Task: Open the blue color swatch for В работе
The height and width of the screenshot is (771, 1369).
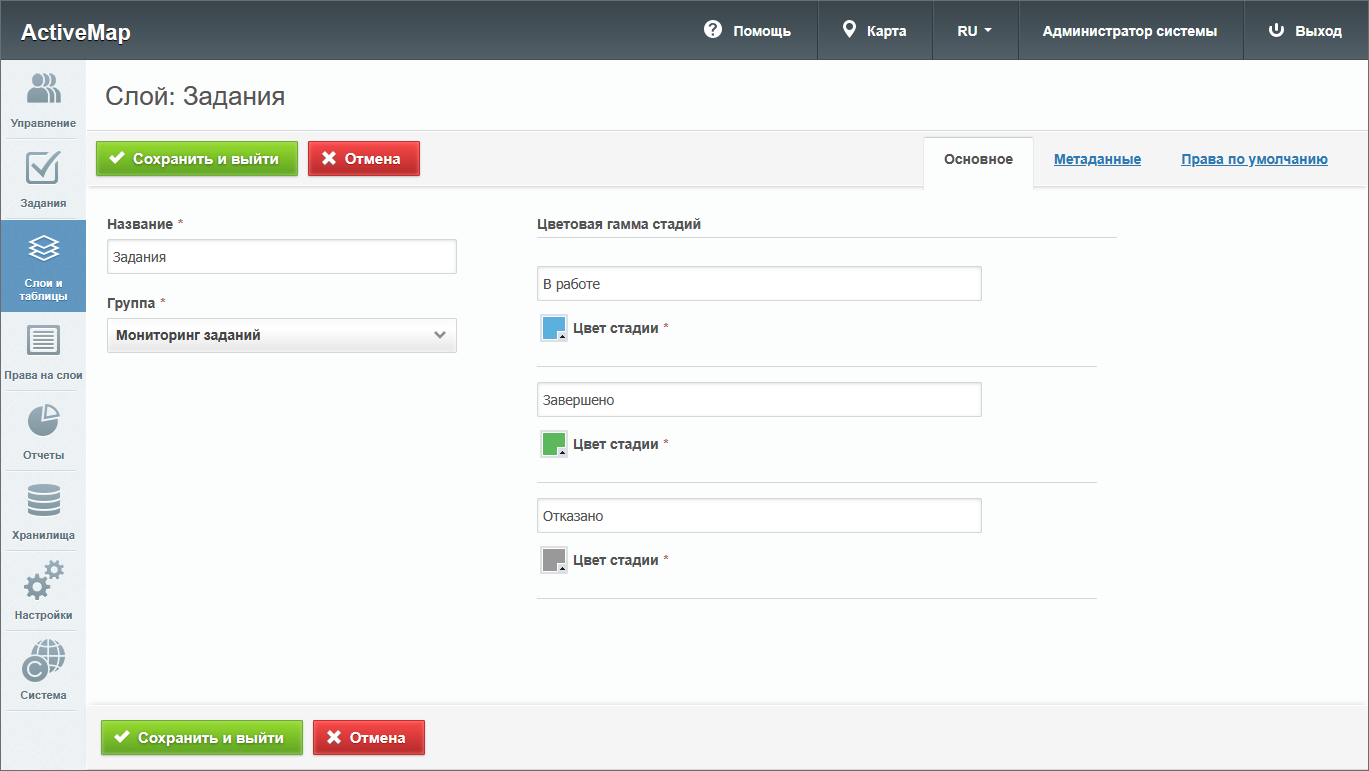Action: (x=554, y=328)
